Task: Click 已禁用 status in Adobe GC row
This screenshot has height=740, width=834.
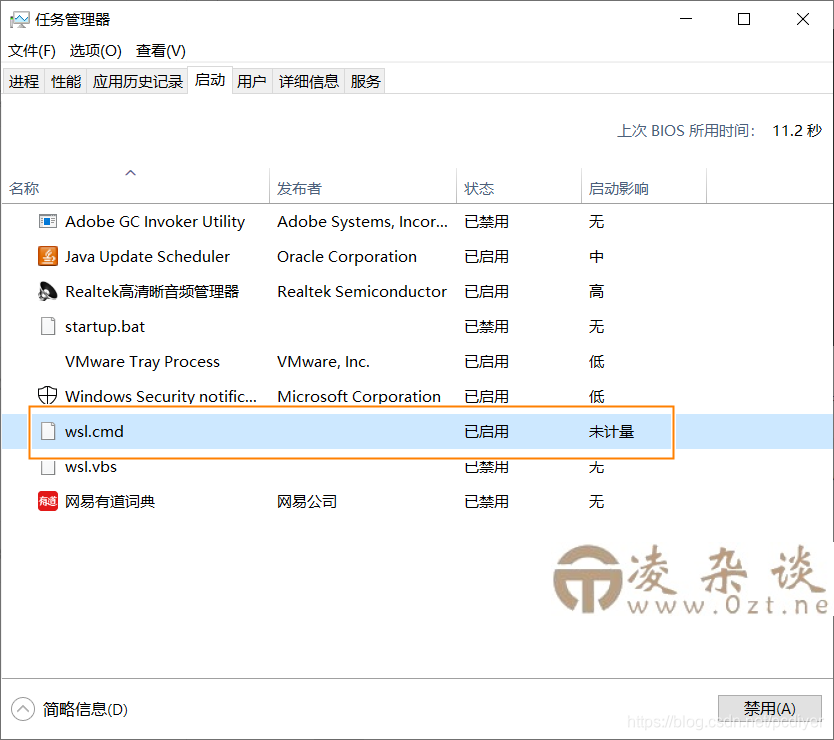Action: pos(487,221)
